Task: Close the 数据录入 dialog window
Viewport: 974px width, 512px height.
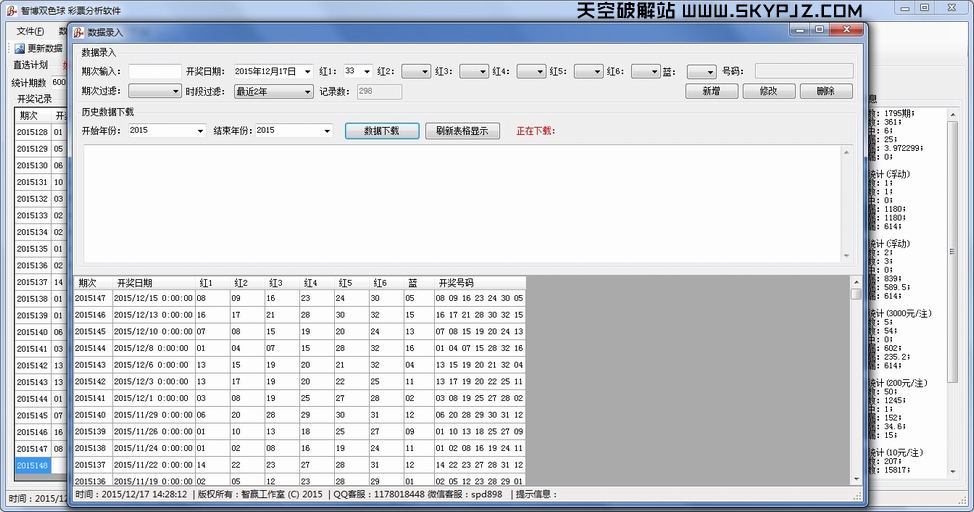Action: pos(848,30)
